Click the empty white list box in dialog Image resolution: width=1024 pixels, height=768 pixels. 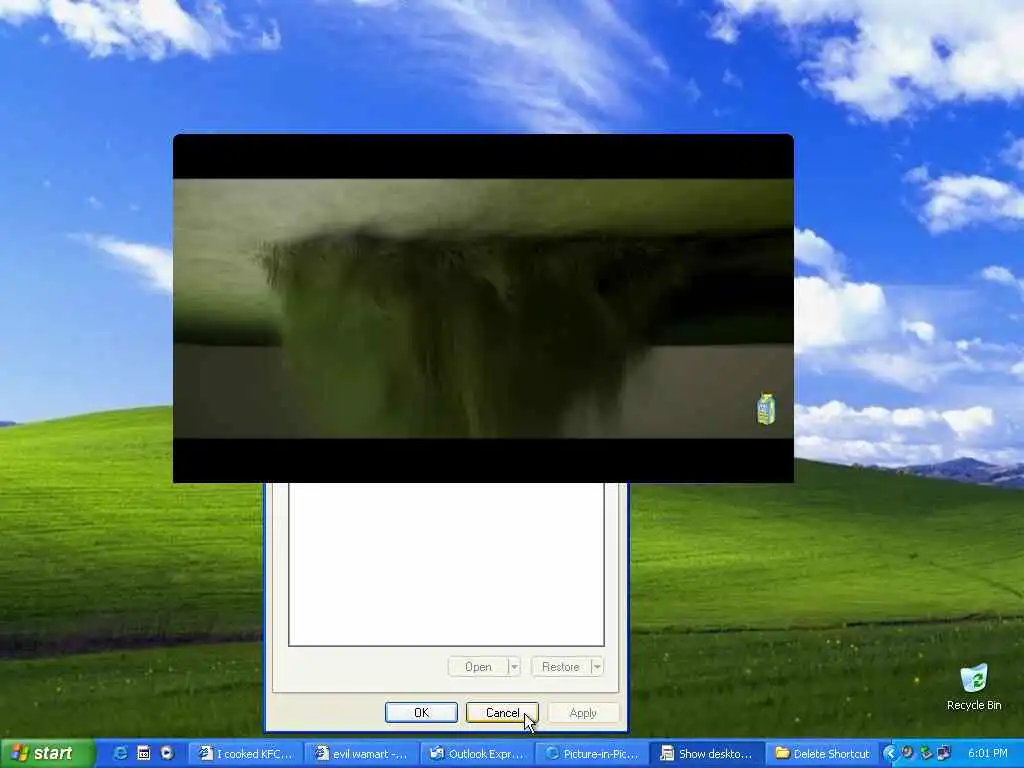(446, 564)
